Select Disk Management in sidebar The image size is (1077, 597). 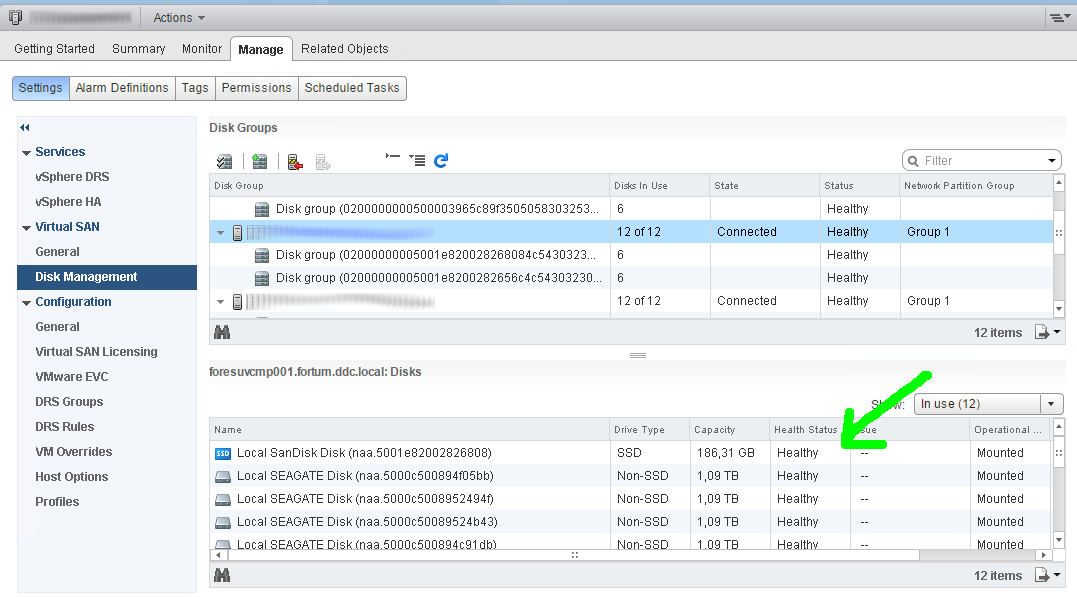[107, 277]
